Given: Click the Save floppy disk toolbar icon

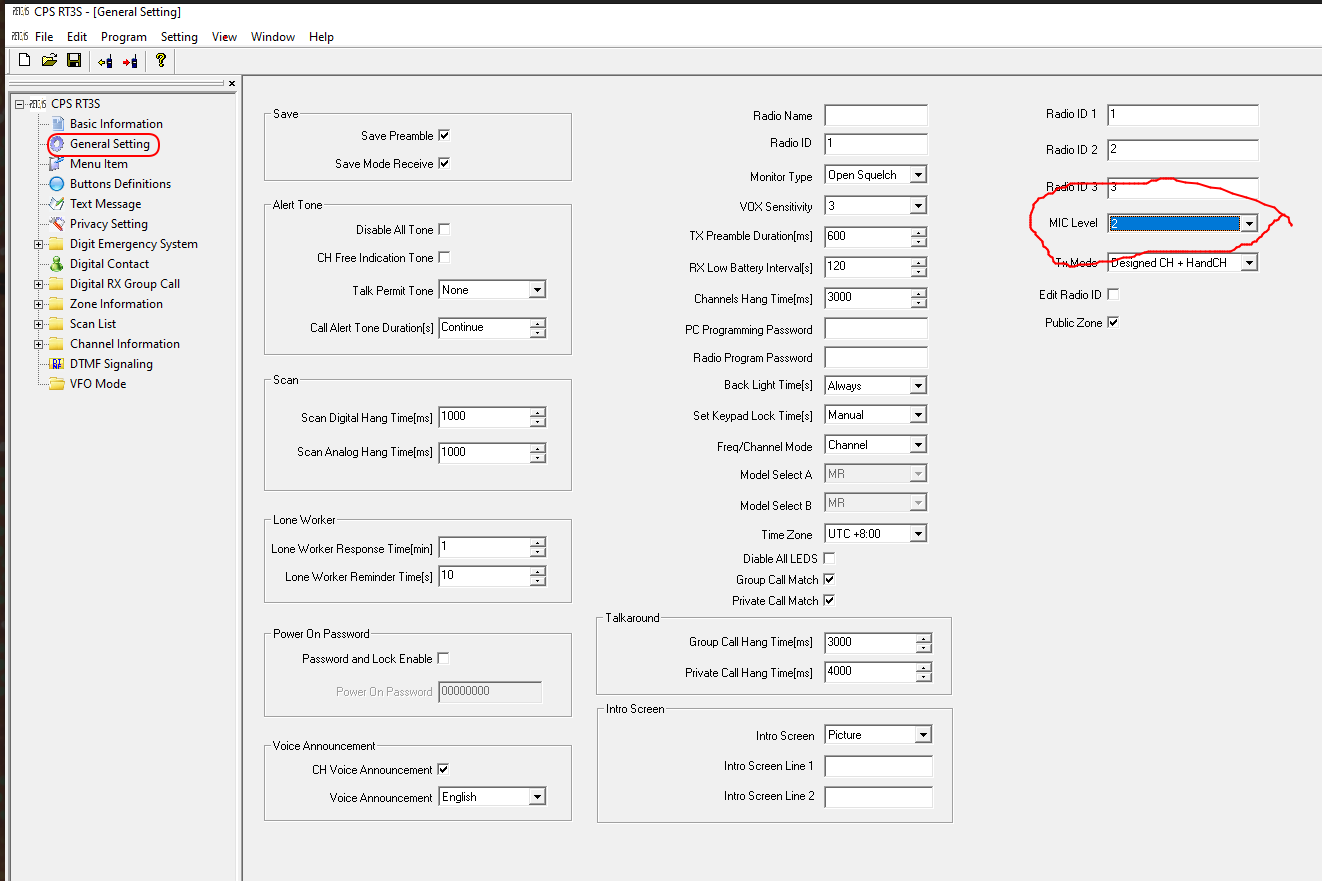Looking at the screenshot, I should (74, 61).
